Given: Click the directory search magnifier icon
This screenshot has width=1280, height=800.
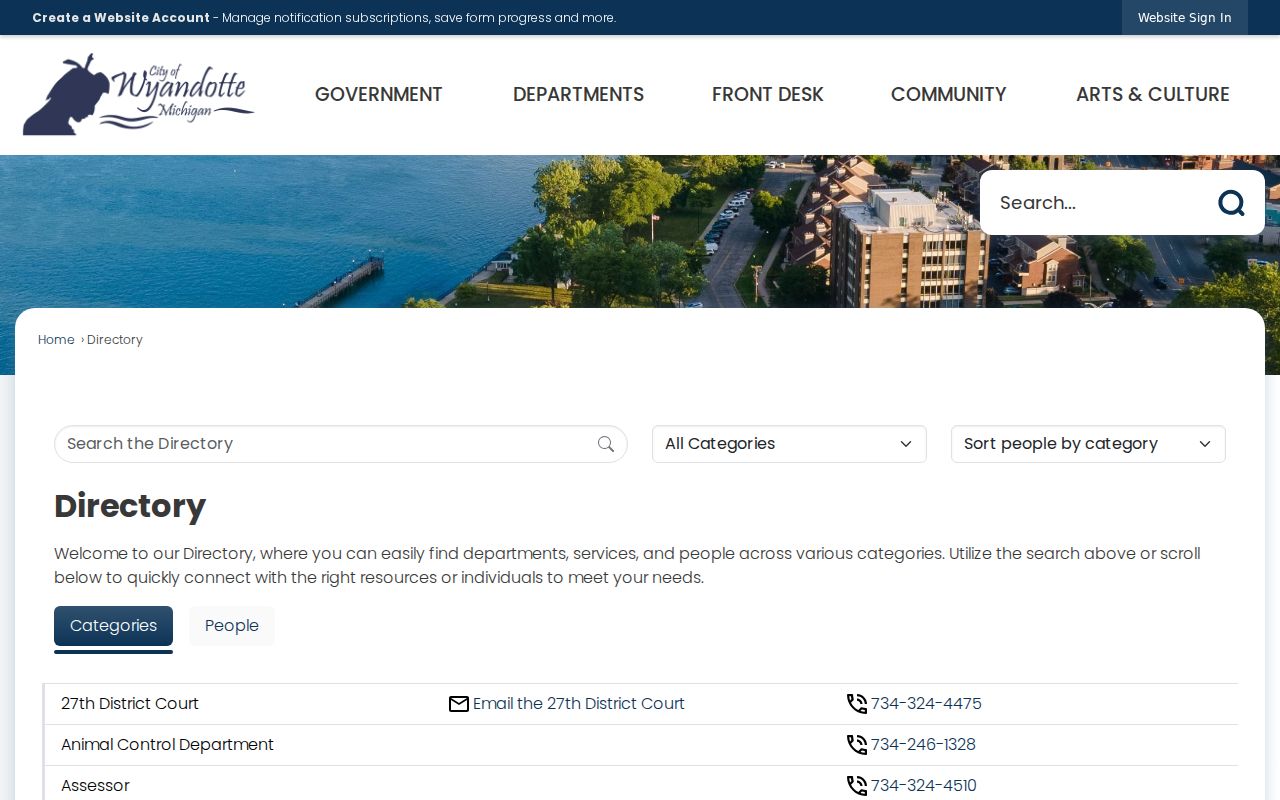Looking at the screenshot, I should click(x=606, y=444).
